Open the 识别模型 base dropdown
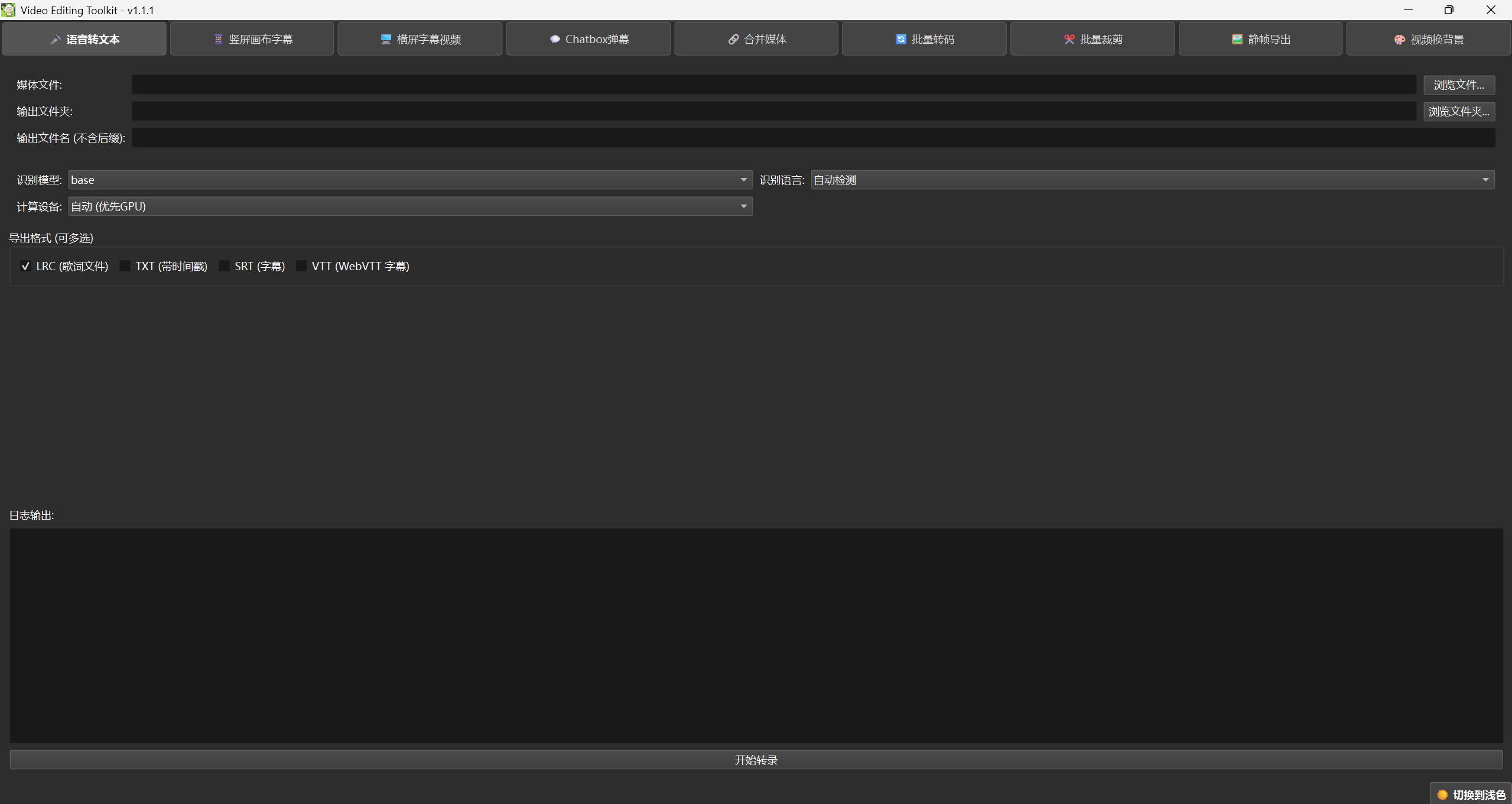The width and height of the screenshot is (1512, 804). tap(410, 180)
